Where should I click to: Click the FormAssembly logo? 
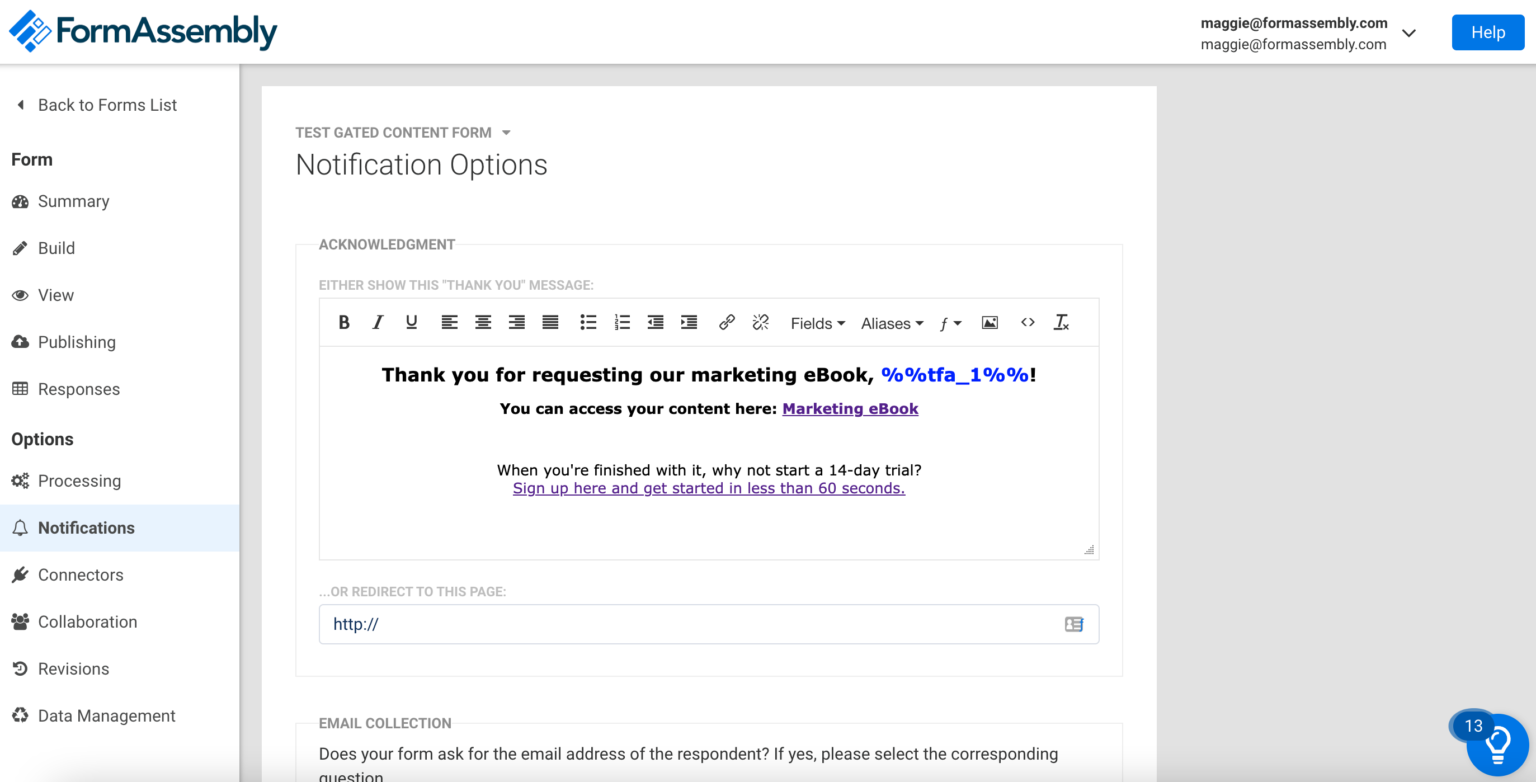pos(143,32)
